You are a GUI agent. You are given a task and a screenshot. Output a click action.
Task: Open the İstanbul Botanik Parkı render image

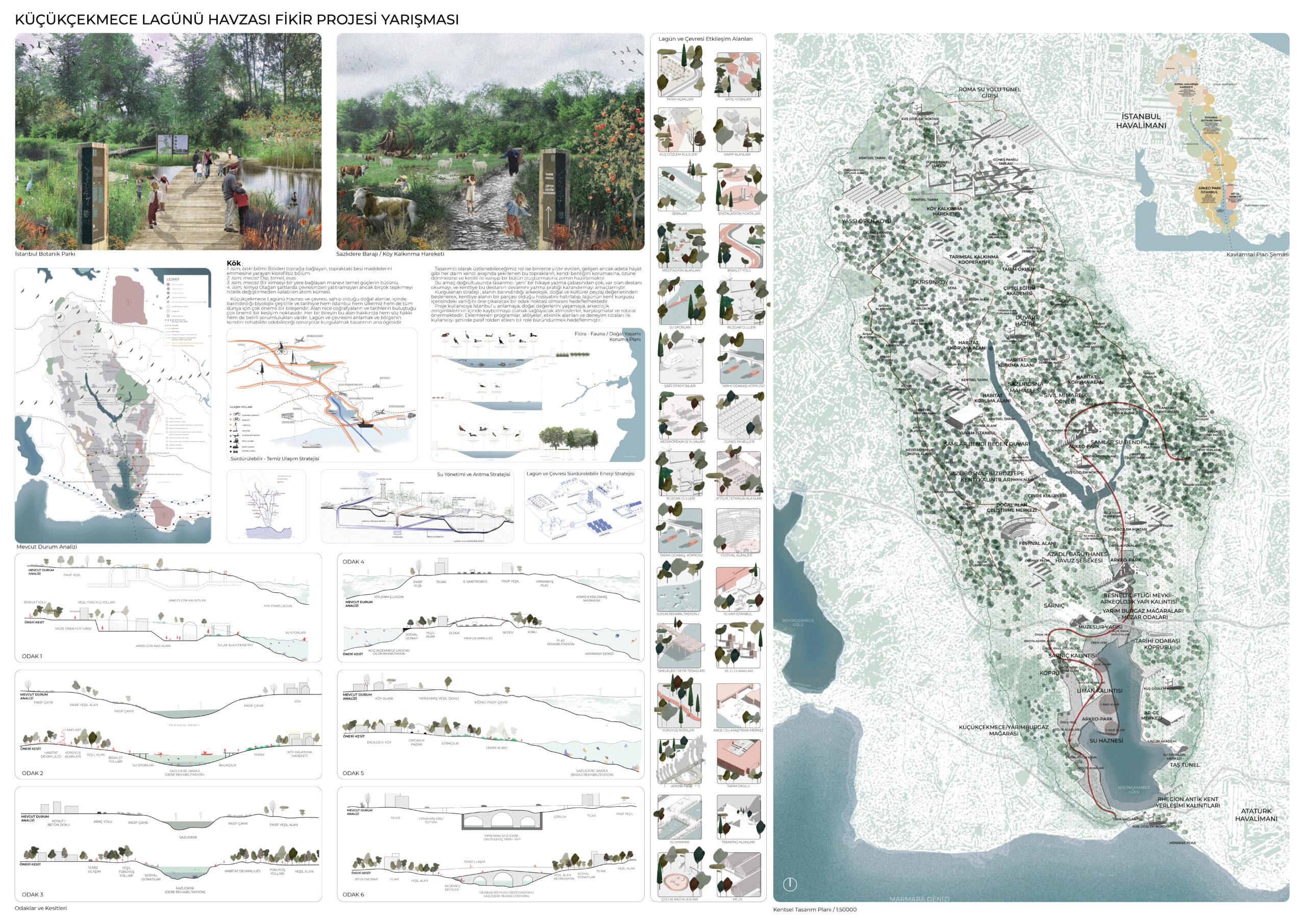pyautogui.click(x=168, y=141)
